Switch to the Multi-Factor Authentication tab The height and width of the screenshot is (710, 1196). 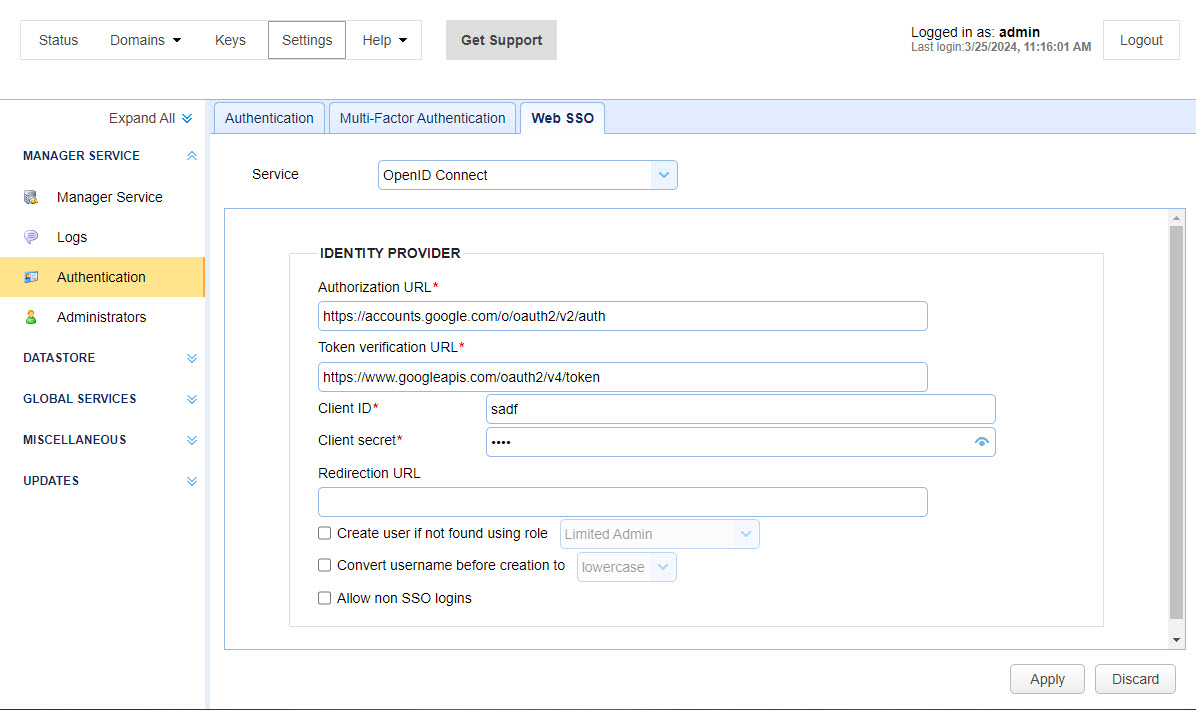422,118
